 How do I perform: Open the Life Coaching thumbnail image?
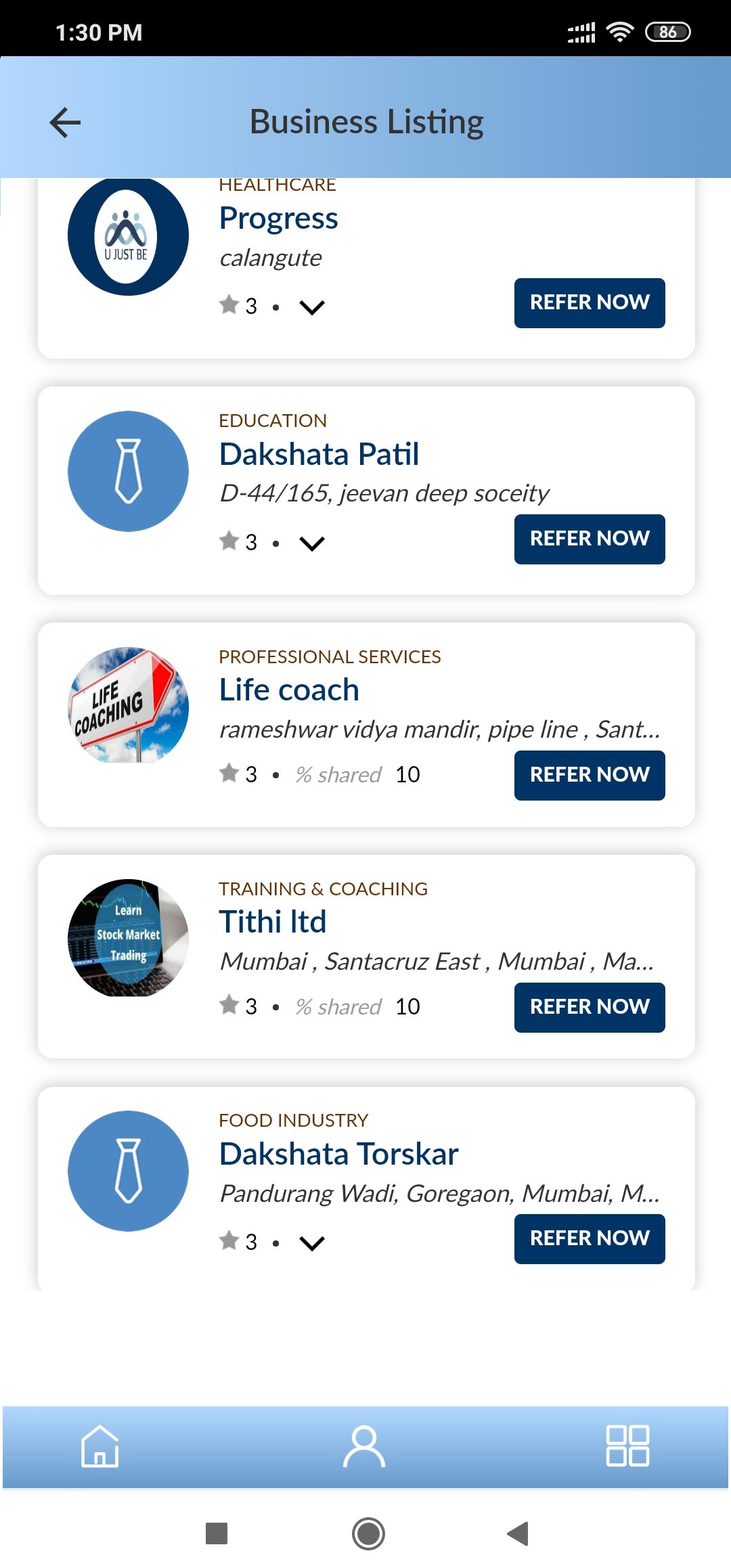pyautogui.click(x=128, y=705)
